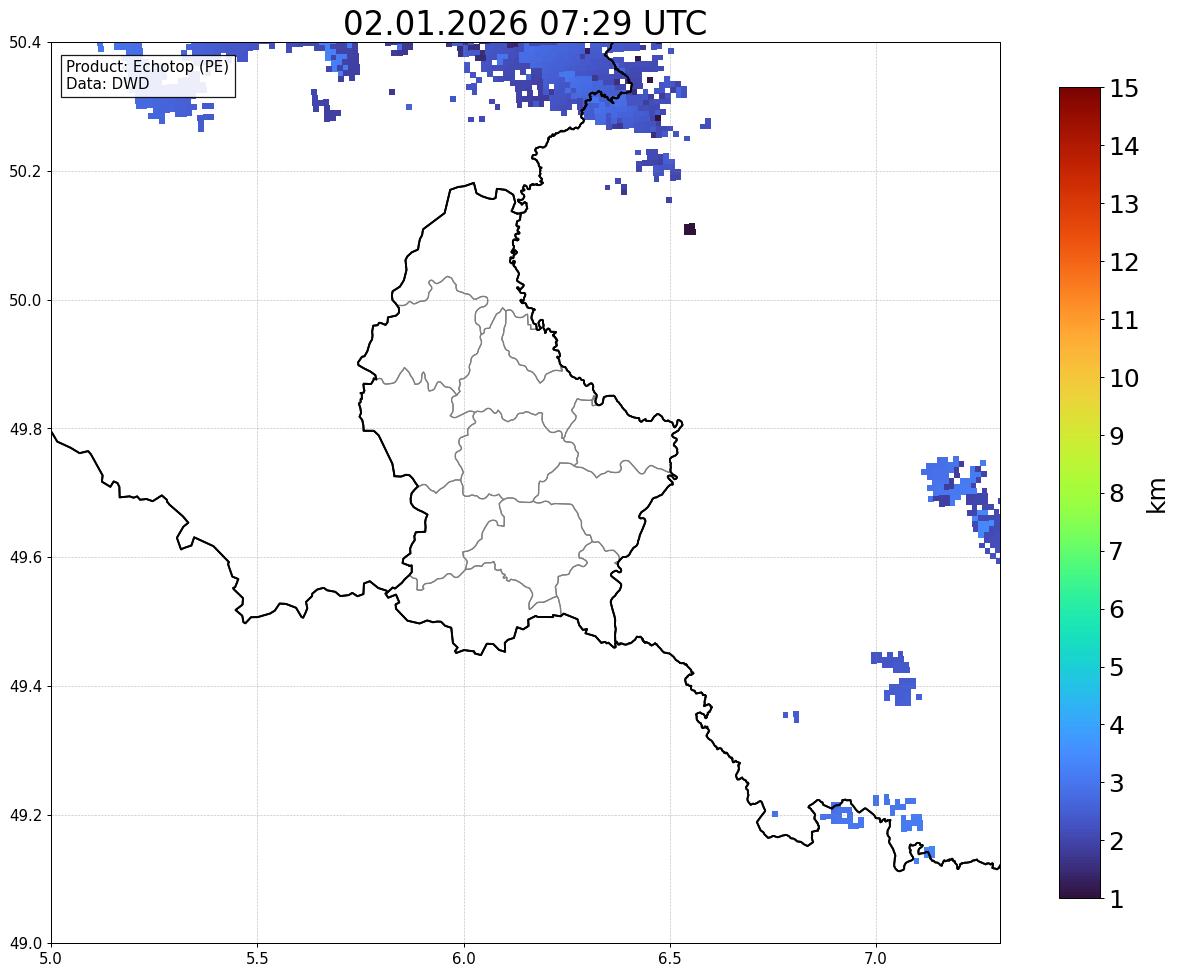
Task: Click the colorbar tick label 5
Action: tap(1117, 666)
